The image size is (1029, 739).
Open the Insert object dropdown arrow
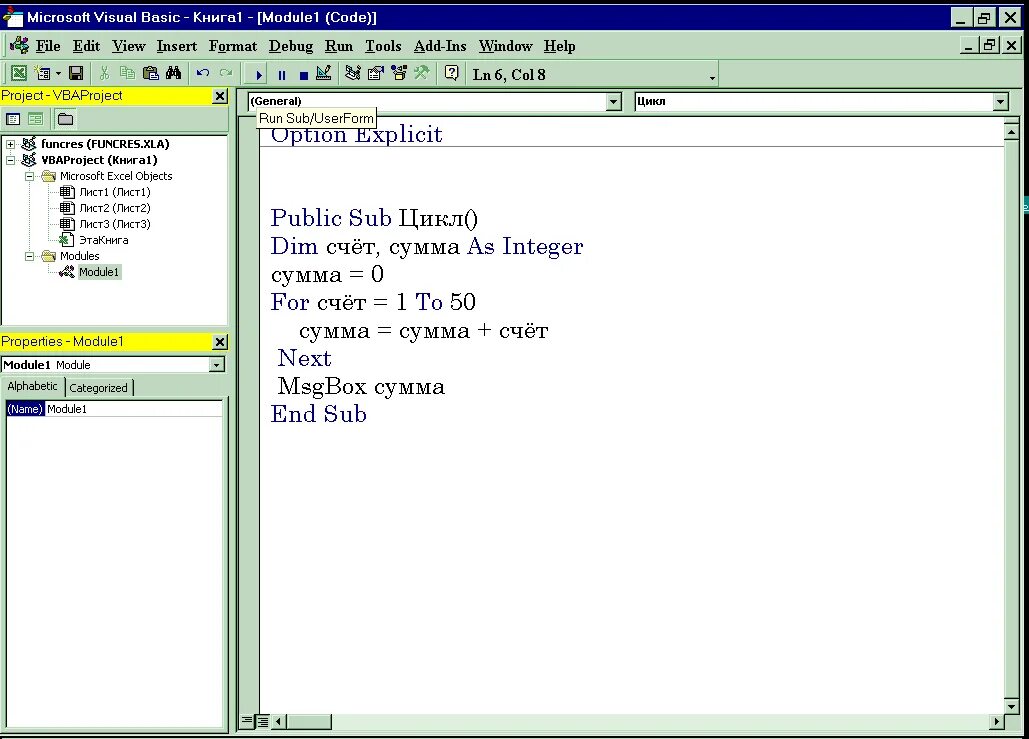pos(58,74)
